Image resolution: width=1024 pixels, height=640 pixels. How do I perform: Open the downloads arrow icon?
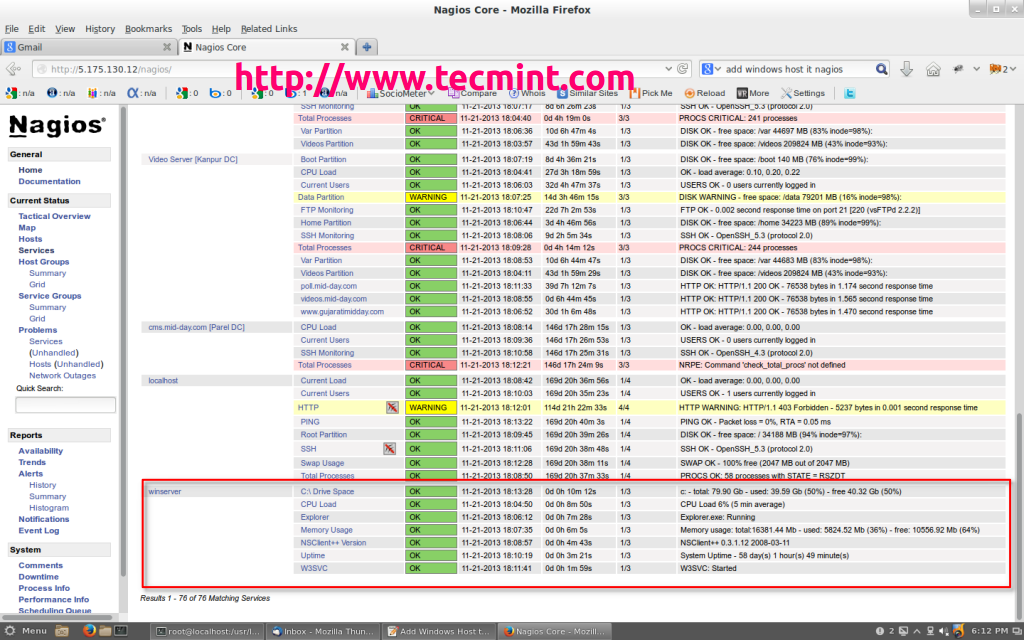[906, 69]
